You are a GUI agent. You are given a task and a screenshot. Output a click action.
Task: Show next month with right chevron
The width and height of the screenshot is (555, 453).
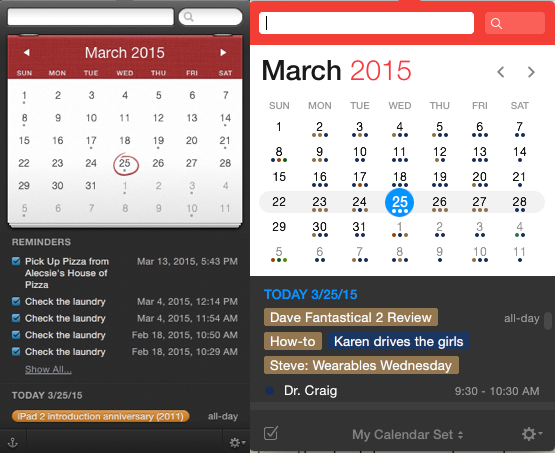point(531,72)
